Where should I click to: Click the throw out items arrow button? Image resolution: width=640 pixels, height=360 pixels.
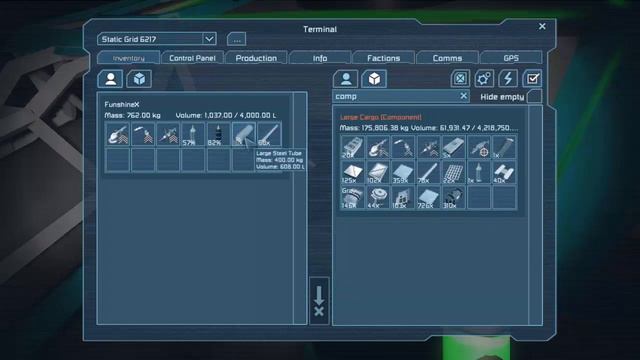pyautogui.click(x=319, y=301)
